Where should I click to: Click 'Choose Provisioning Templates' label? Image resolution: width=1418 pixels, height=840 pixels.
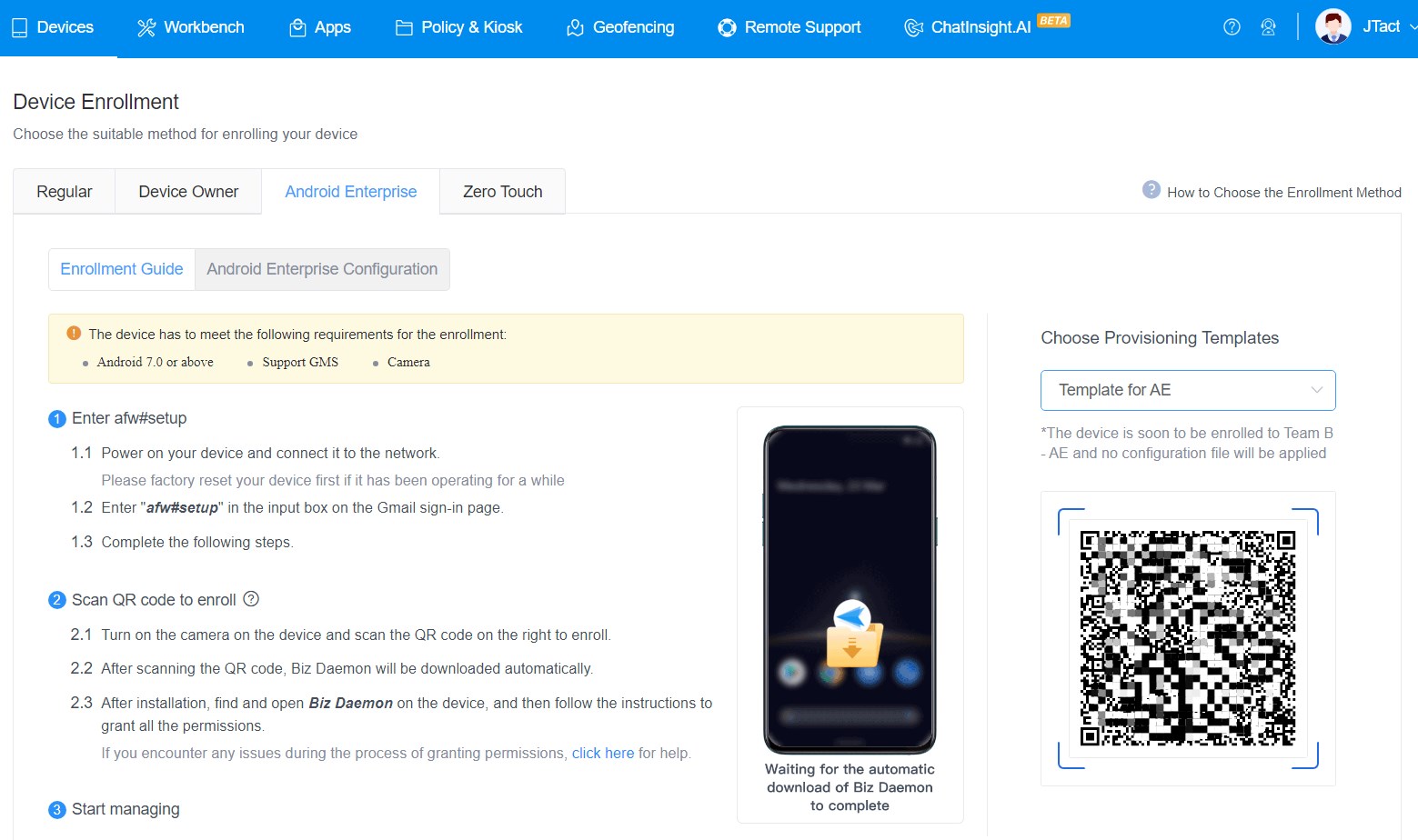(1160, 338)
